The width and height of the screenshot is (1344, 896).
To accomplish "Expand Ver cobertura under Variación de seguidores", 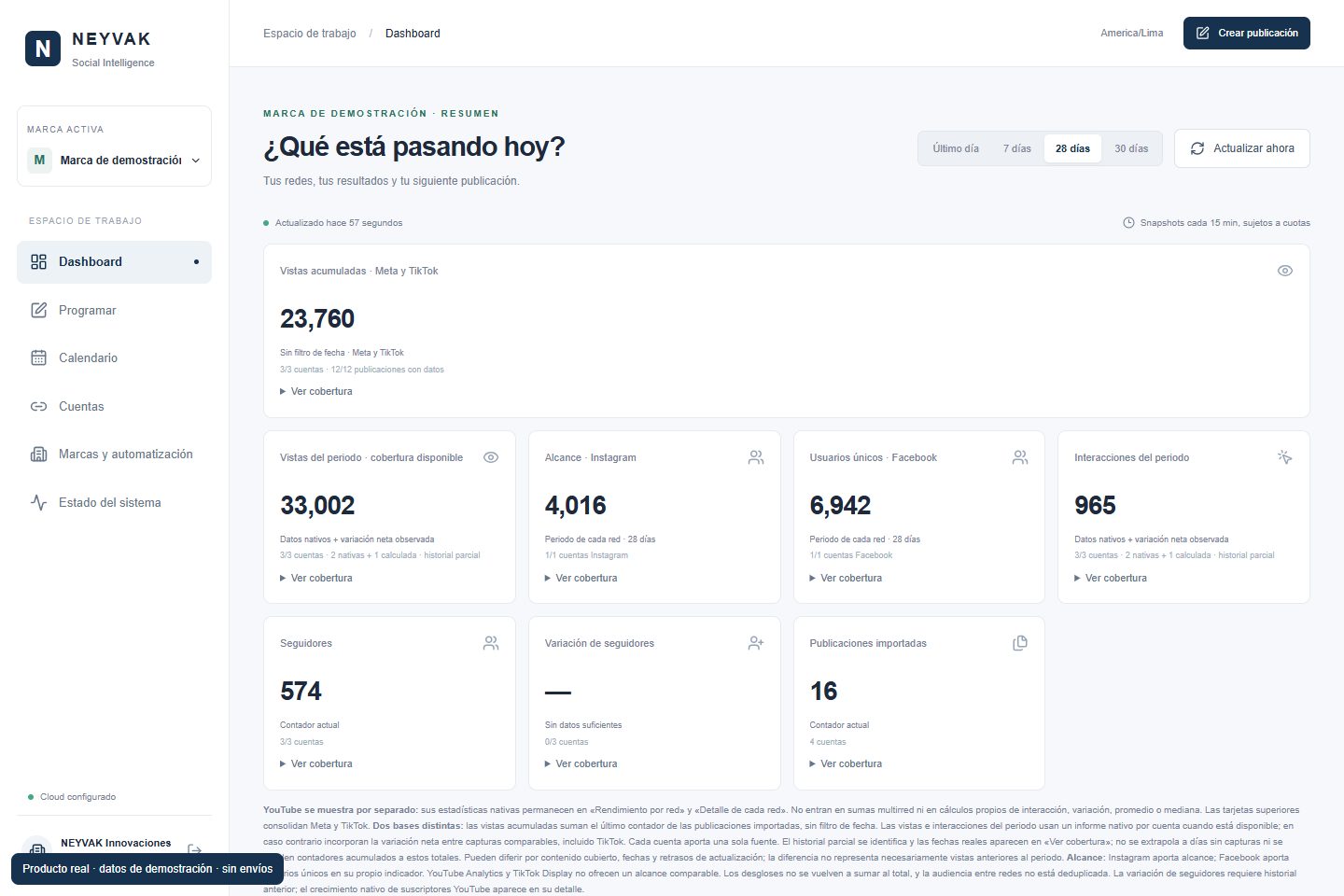I will (x=581, y=763).
